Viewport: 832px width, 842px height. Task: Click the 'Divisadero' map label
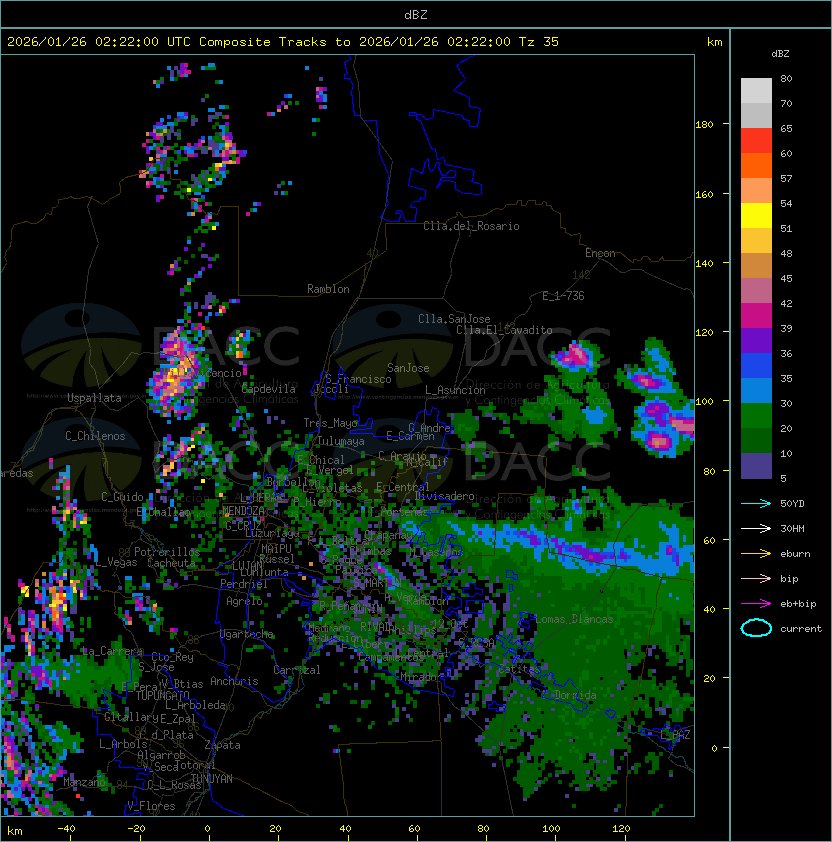point(445,496)
